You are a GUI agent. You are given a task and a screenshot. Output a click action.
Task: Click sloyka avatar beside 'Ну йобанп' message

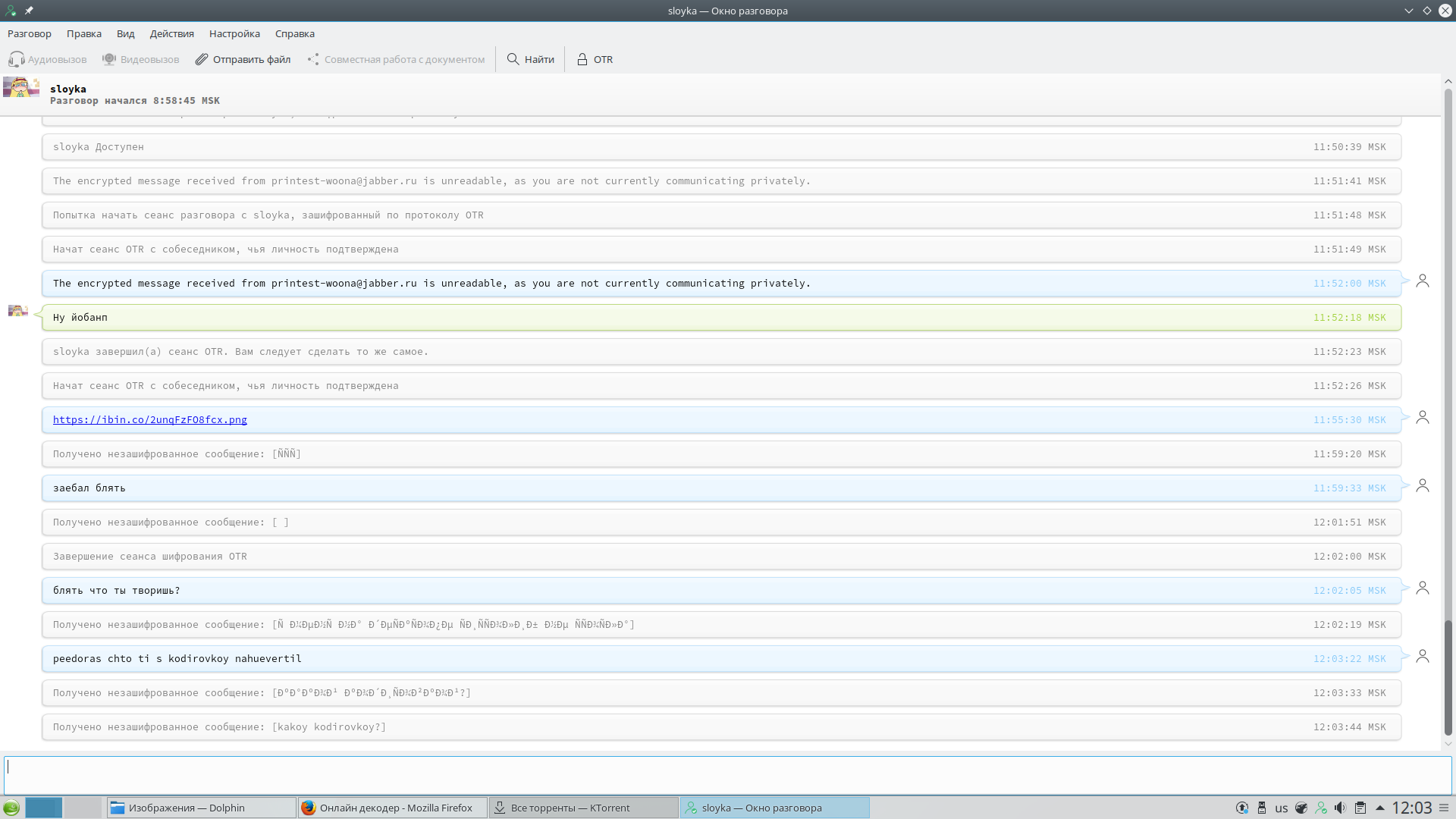18,311
